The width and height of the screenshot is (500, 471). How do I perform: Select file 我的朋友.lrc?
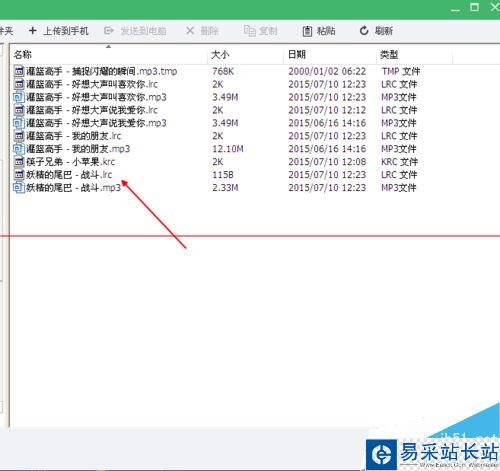pos(73,136)
